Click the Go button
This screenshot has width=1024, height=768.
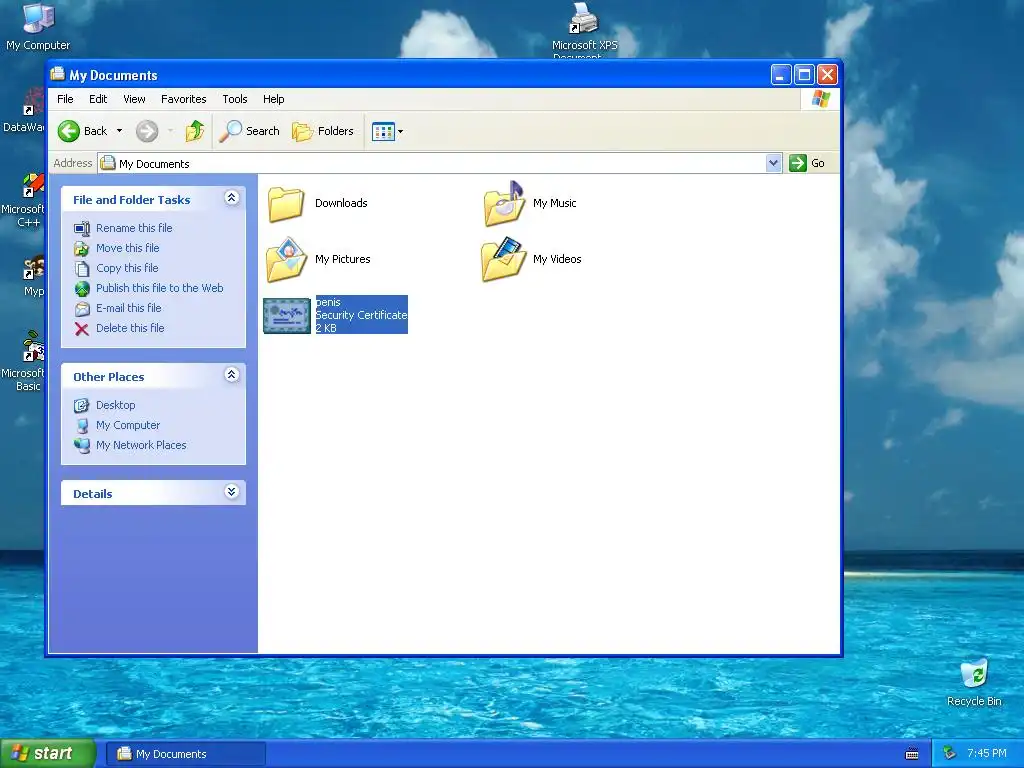pyautogui.click(x=807, y=163)
